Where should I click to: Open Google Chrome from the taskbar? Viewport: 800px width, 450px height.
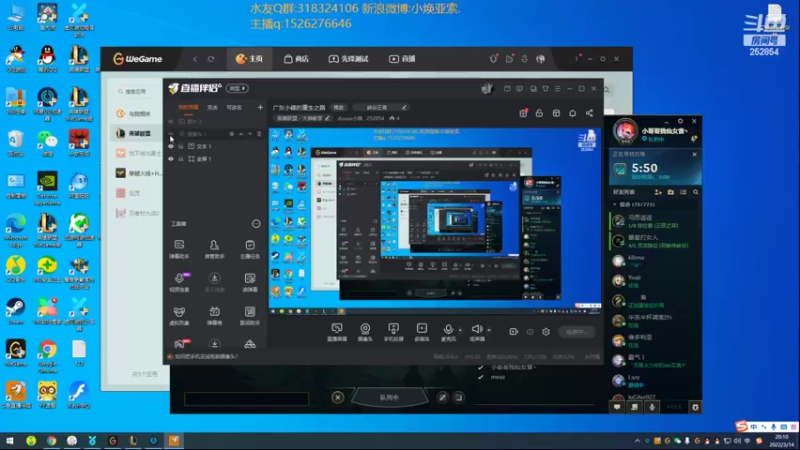pyautogui.click(x=51, y=440)
